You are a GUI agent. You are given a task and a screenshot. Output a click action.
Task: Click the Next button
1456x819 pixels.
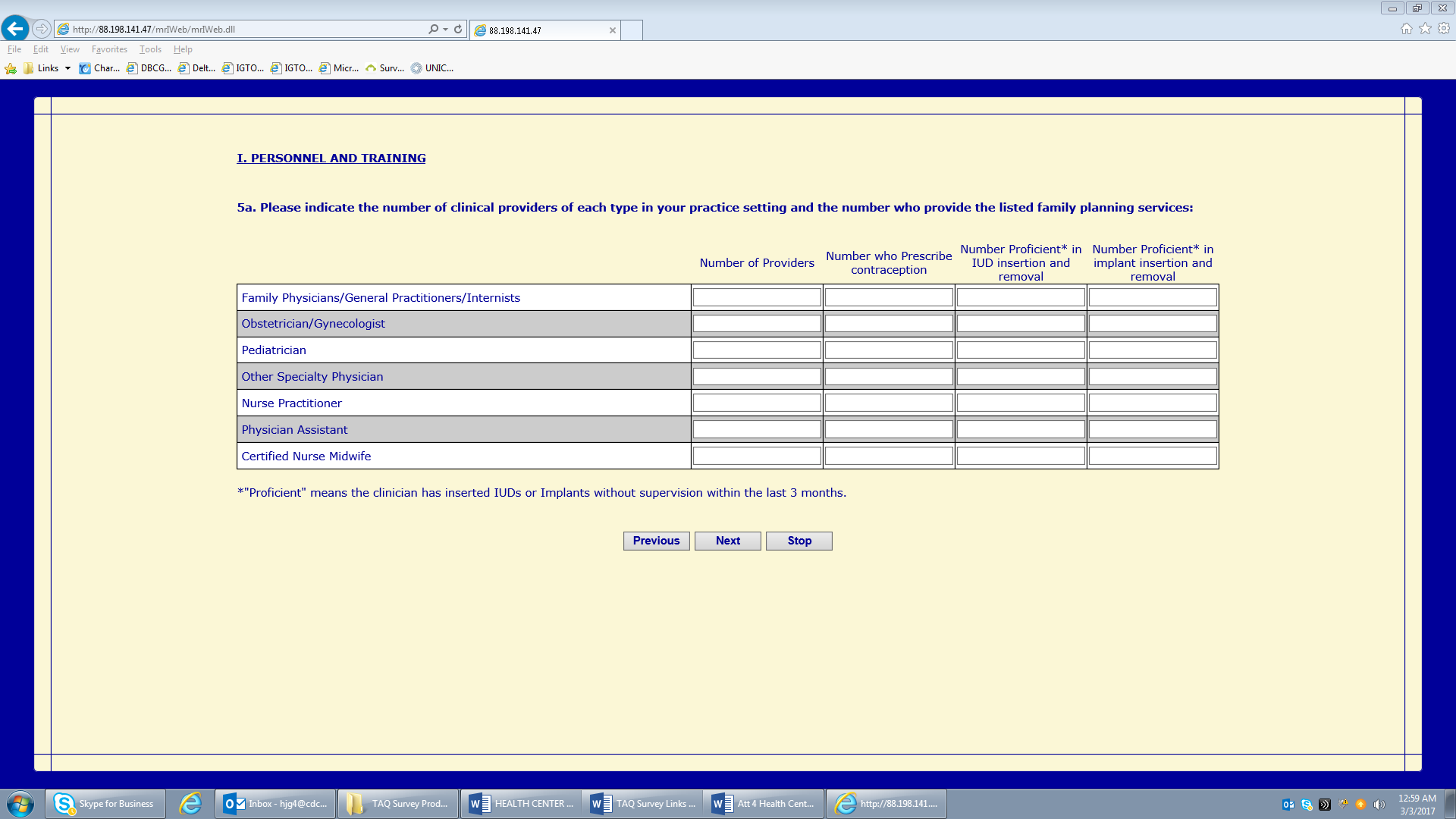[727, 541]
